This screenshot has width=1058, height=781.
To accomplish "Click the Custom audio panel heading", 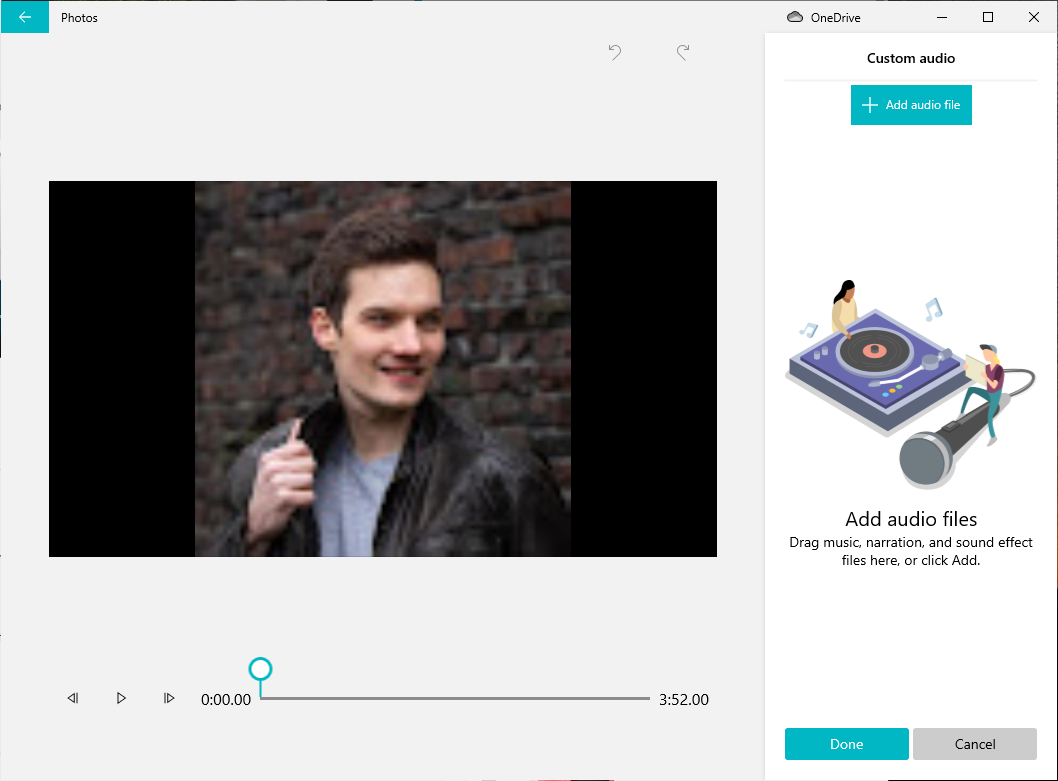I will [x=910, y=58].
